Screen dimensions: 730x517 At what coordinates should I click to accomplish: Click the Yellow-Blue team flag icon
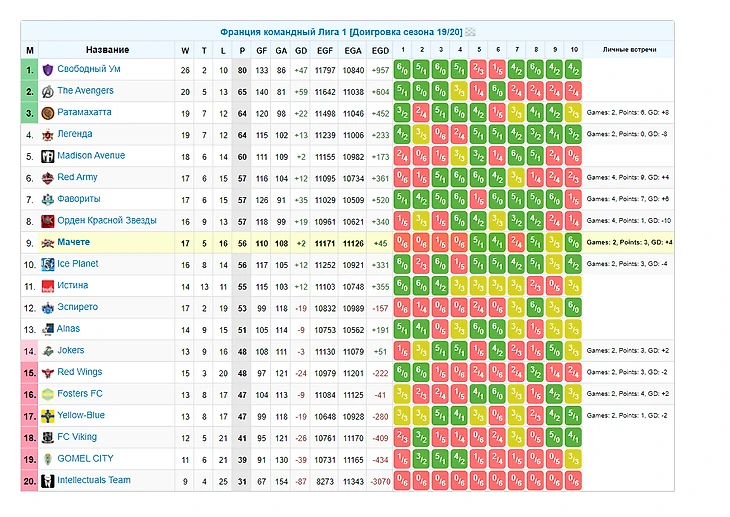(47, 416)
